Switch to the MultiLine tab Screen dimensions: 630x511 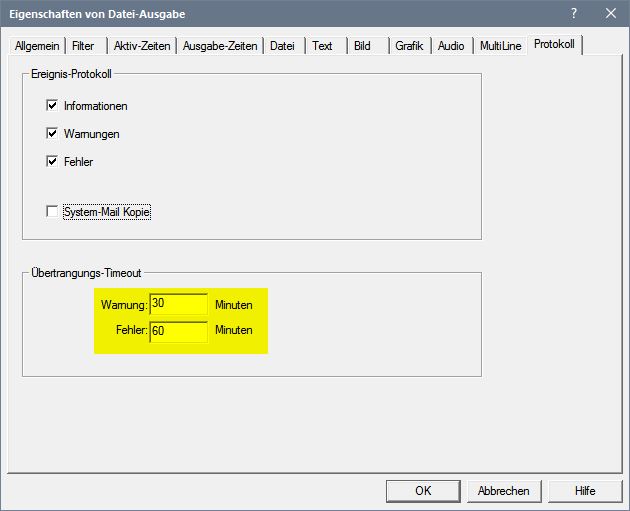pyautogui.click(x=499, y=46)
